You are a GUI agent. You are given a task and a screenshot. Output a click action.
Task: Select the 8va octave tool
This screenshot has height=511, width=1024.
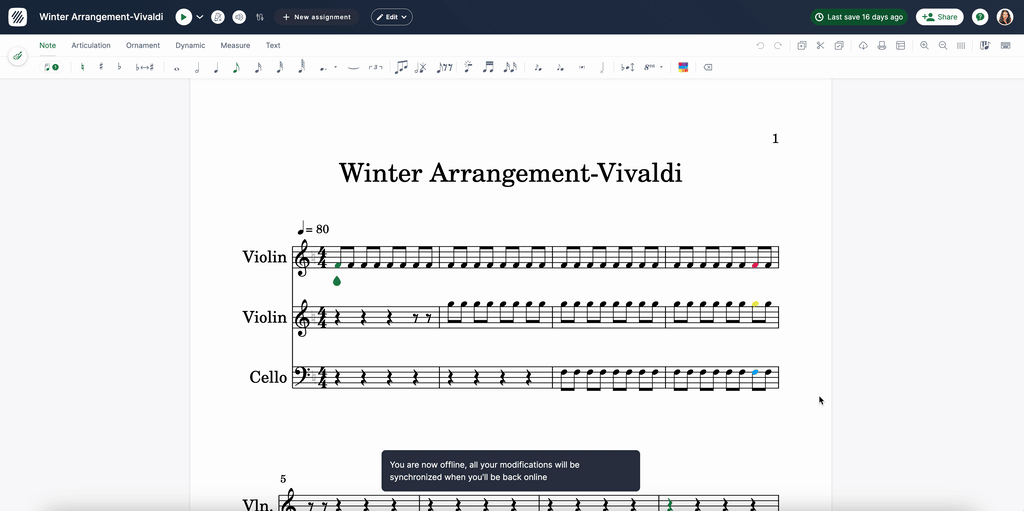[650, 67]
